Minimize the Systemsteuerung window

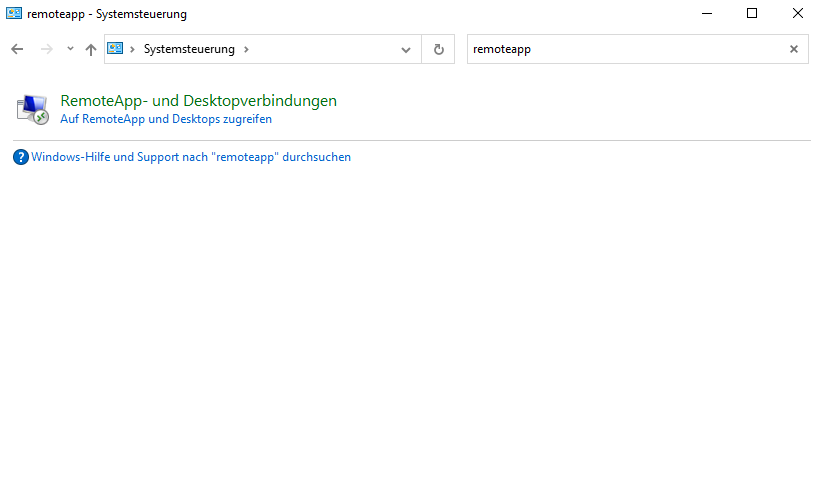pos(707,14)
